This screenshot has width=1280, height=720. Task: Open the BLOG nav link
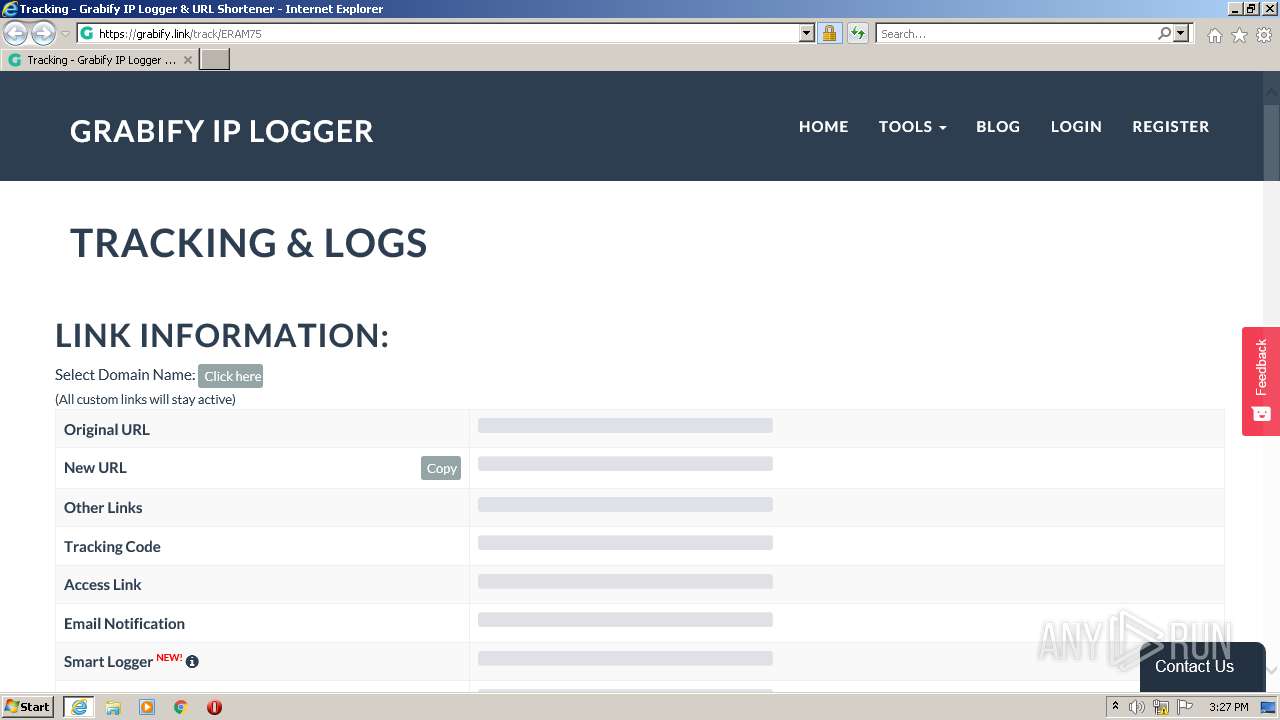point(998,126)
